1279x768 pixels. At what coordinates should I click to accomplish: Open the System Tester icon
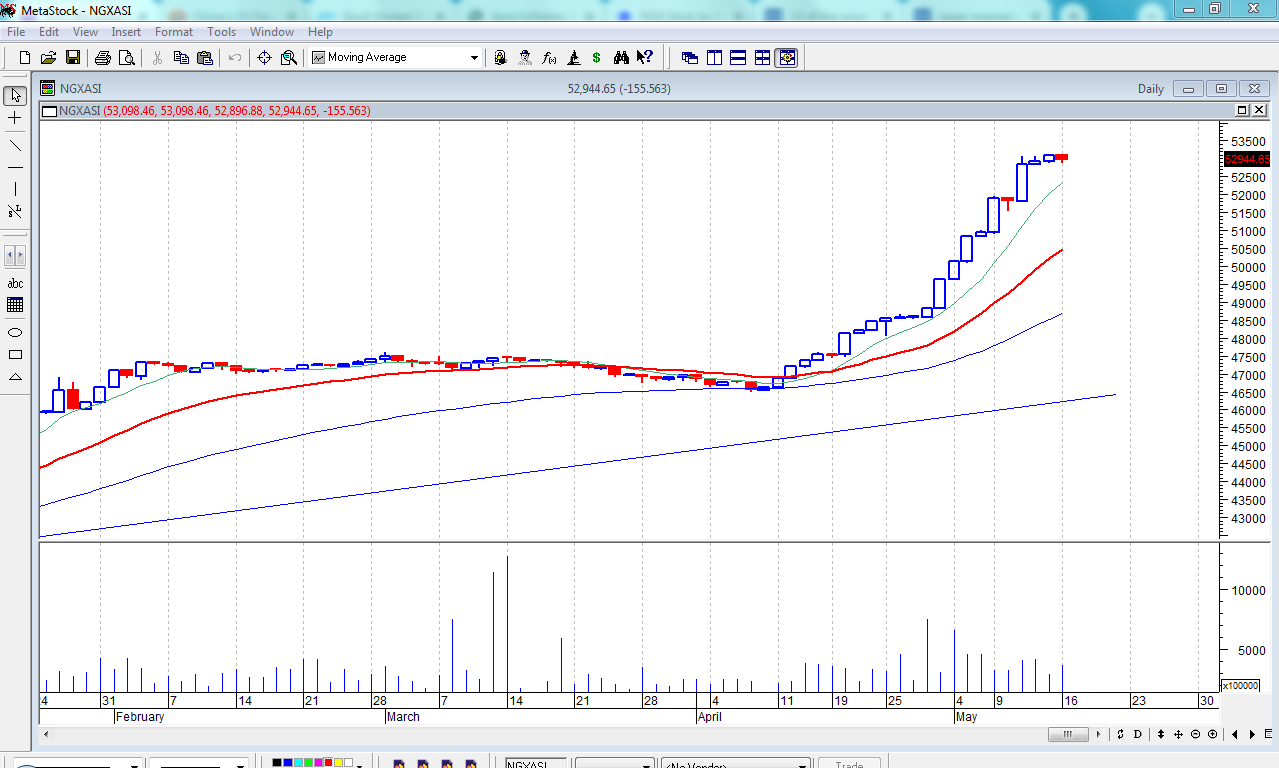(x=573, y=57)
